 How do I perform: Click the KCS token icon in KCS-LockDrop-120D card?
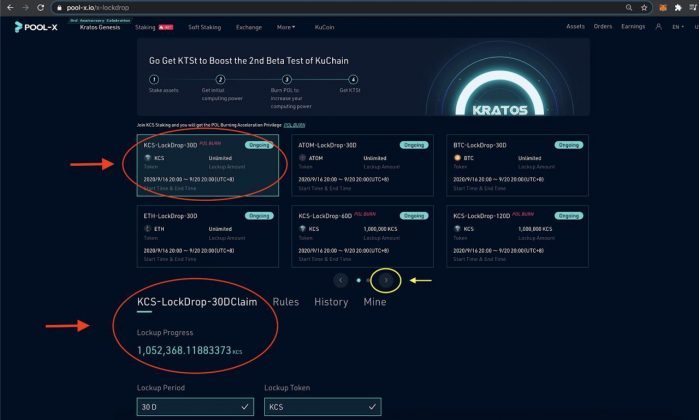pos(457,229)
